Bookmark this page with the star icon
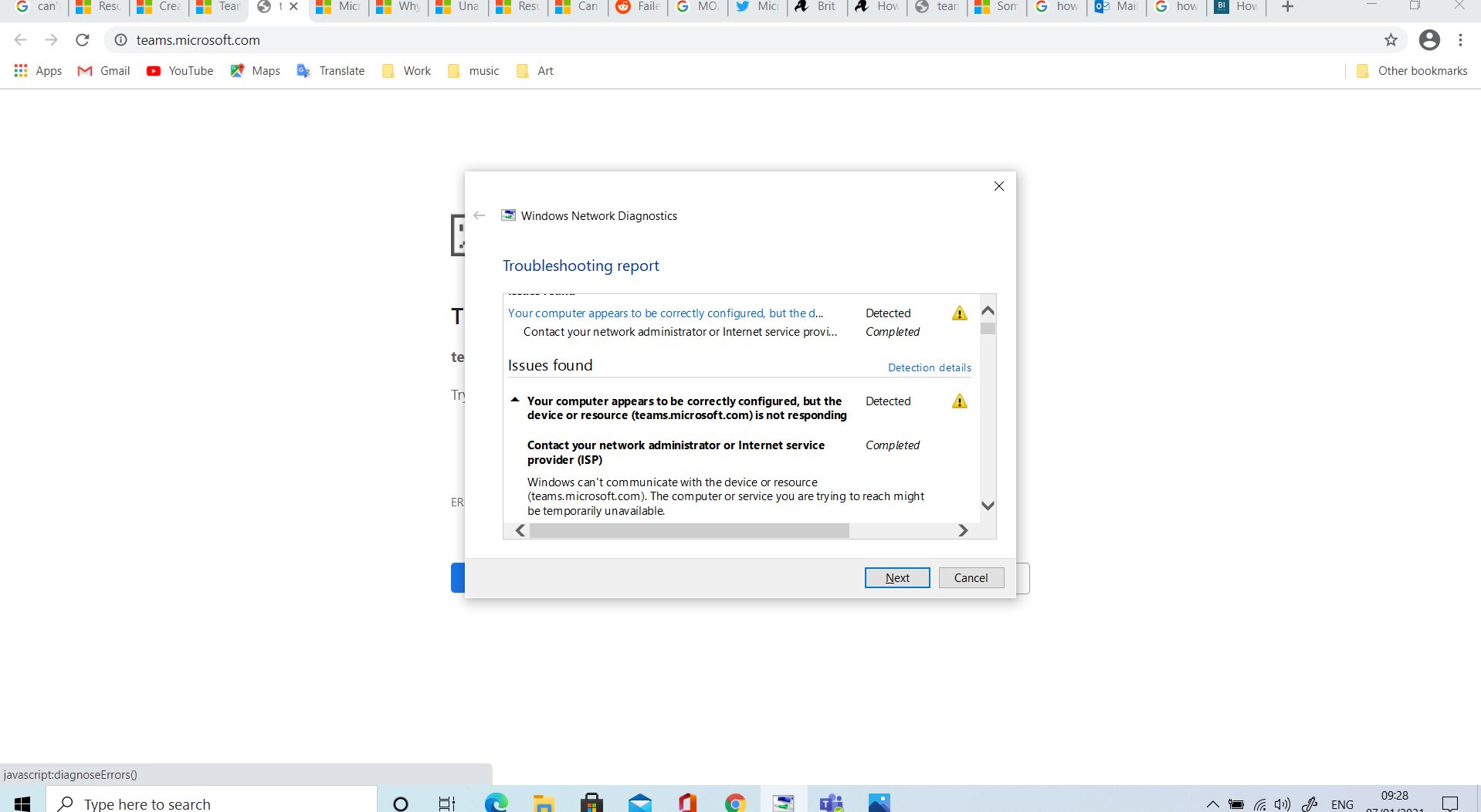This screenshot has width=1481, height=812. [x=1391, y=39]
